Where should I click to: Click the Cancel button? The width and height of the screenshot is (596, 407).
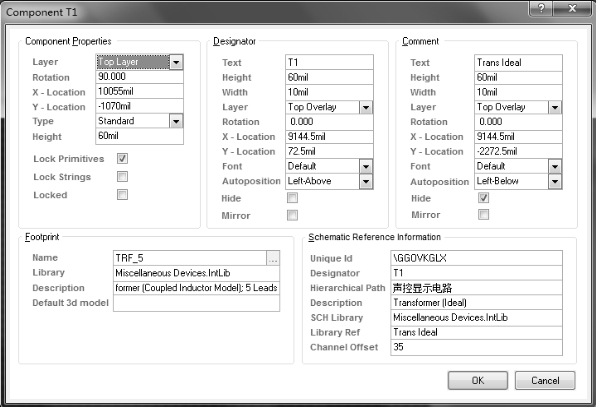(545, 380)
